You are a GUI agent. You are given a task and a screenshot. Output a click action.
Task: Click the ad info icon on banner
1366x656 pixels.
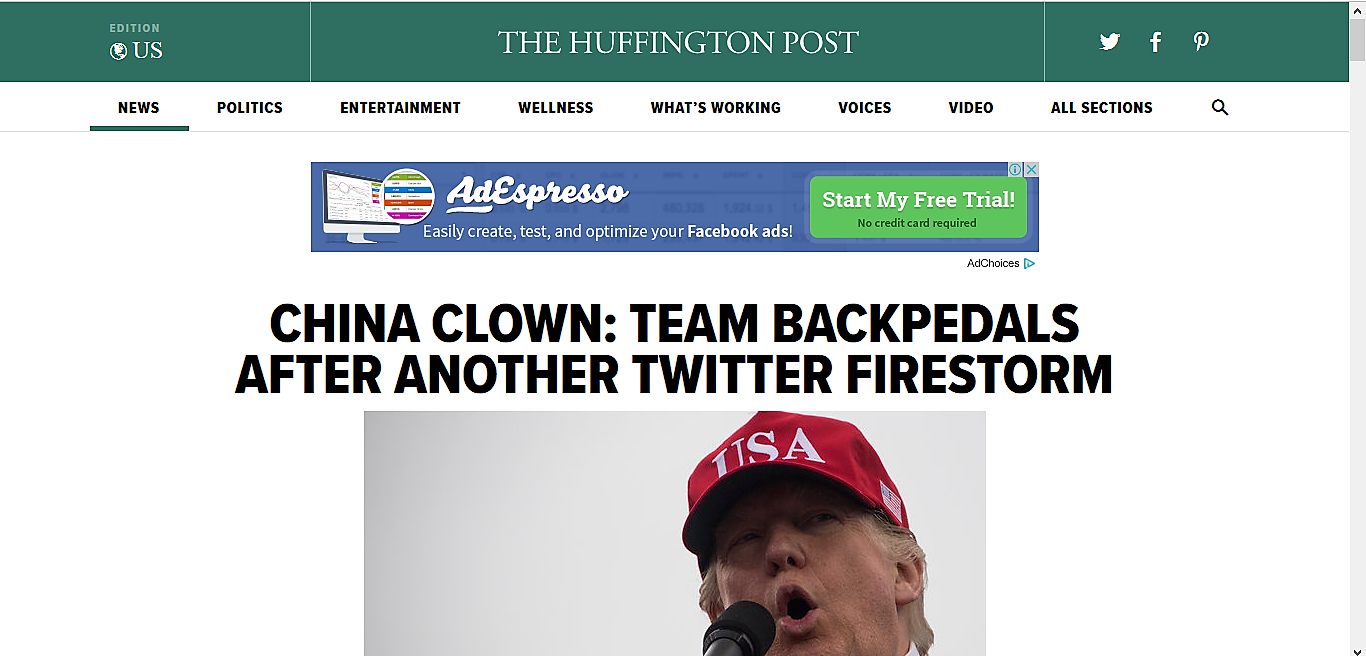point(1015,170)
